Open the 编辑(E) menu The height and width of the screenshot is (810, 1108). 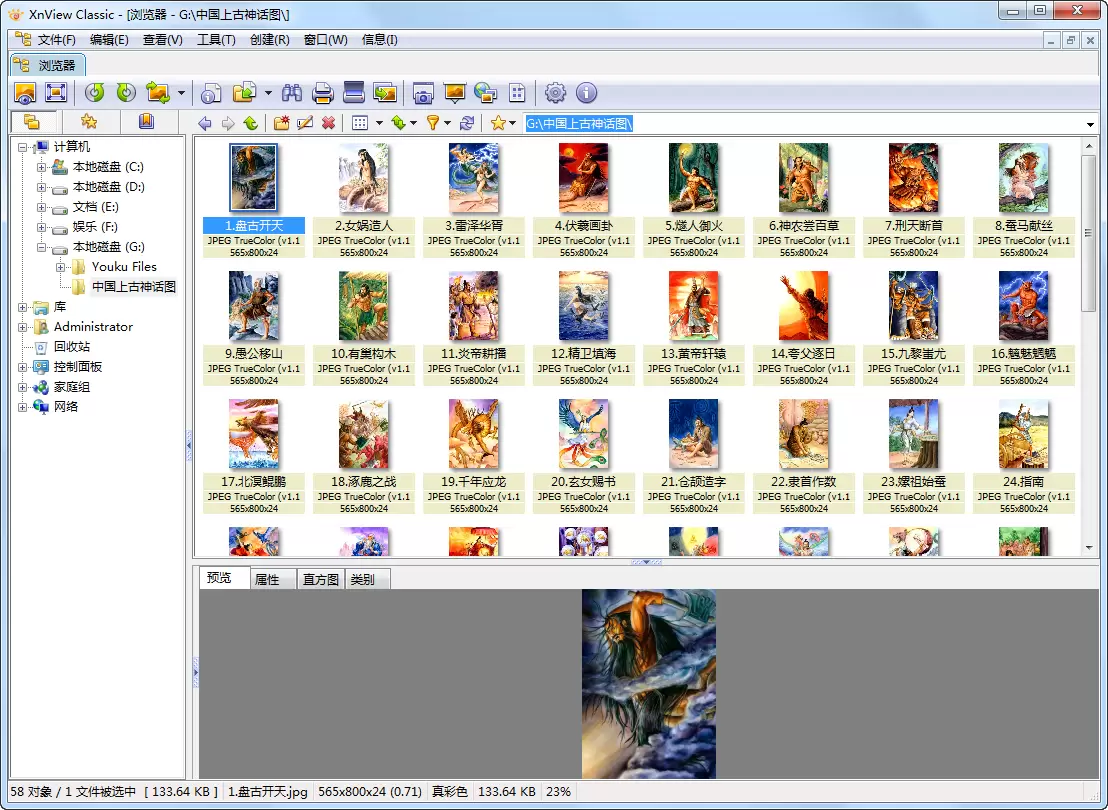pyautogui.click(x=109, y=40)
